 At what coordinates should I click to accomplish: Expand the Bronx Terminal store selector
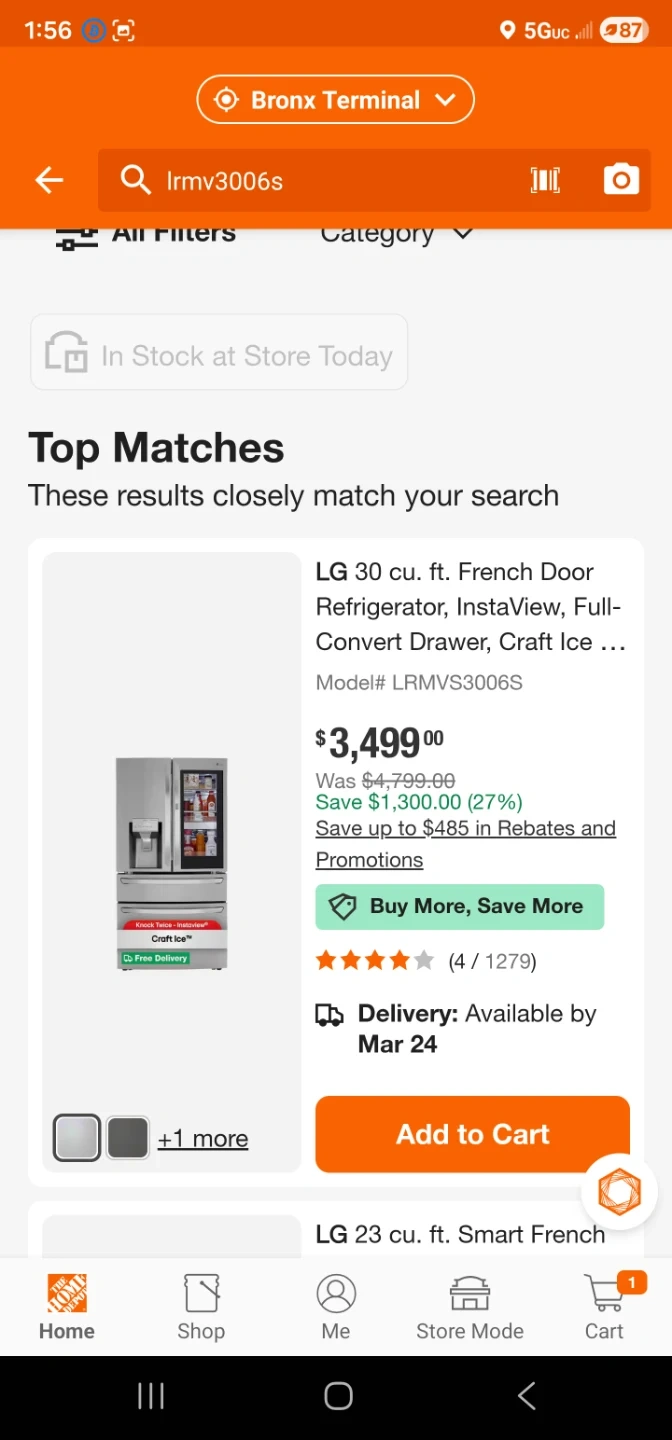click(x=335, y=100)
